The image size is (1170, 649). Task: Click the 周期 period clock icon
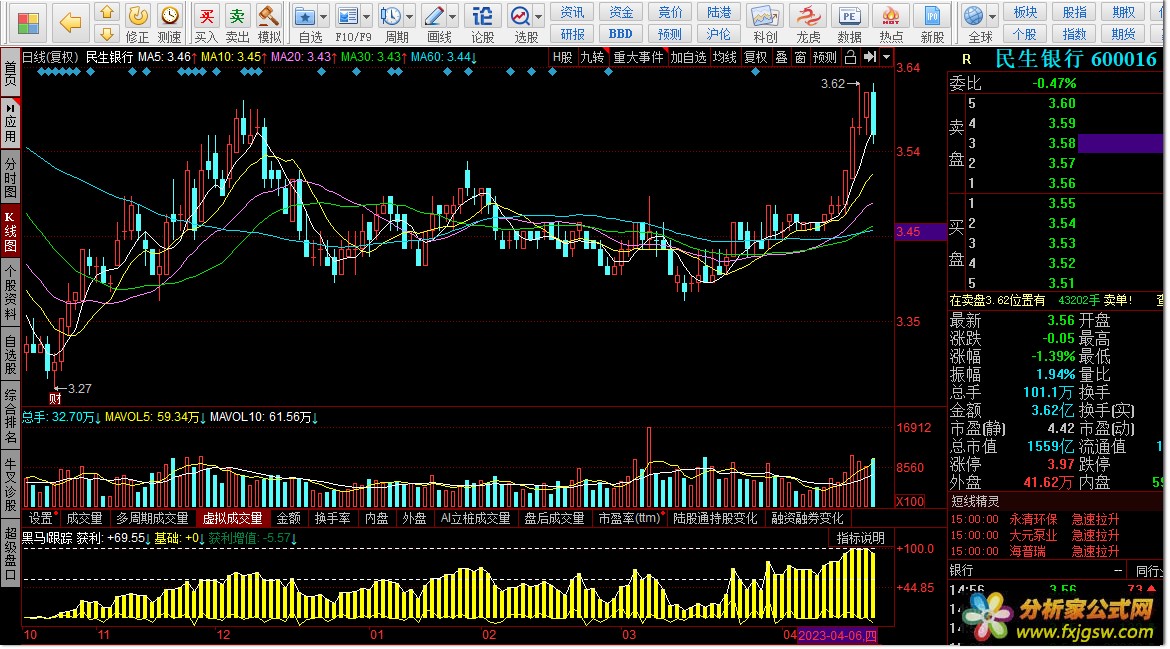pos(390,16)
